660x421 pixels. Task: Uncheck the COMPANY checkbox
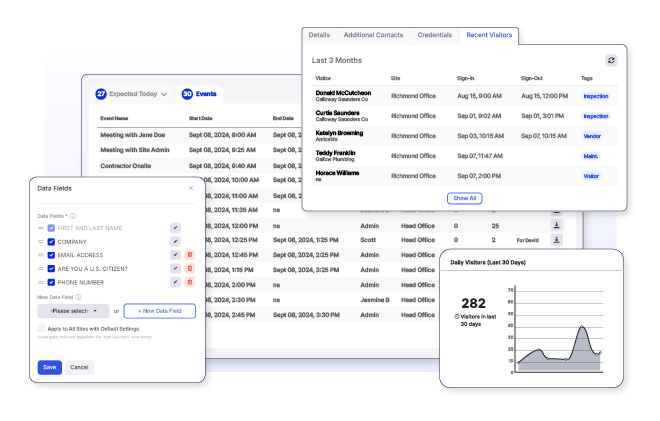click(x=51, y=242)
